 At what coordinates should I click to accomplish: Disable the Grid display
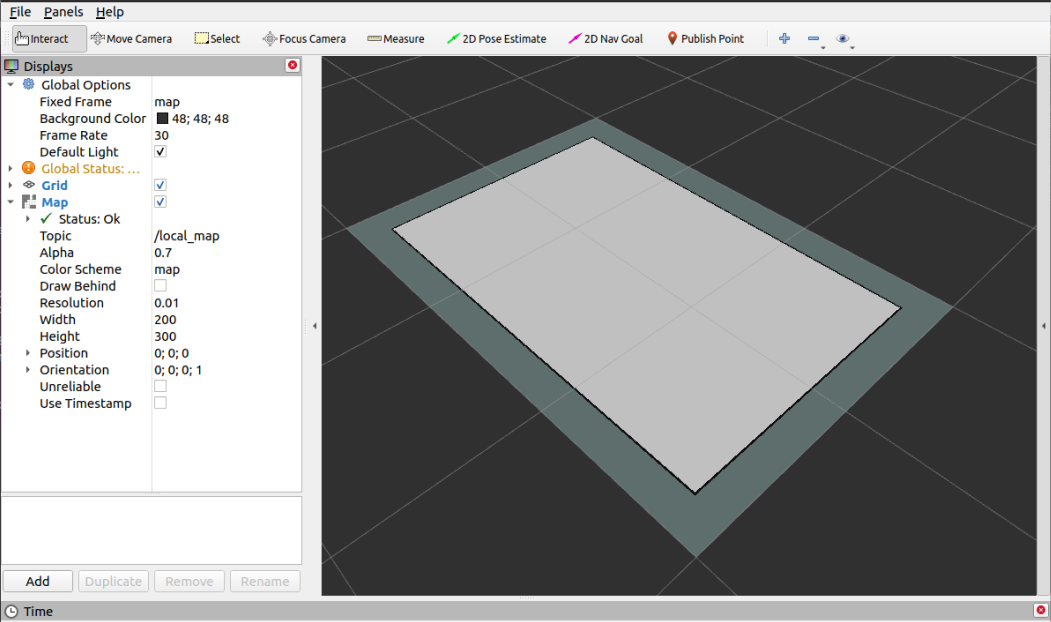(x=160, y=184)
